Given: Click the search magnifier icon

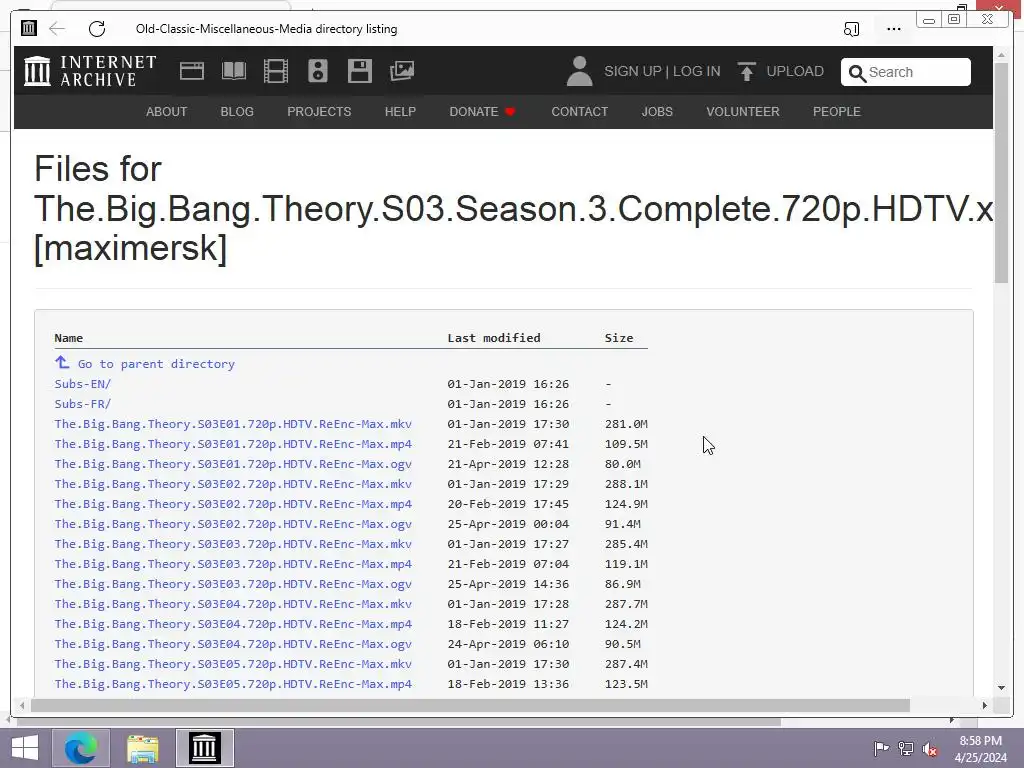Looking at the screenshot, I should (857, 72).
